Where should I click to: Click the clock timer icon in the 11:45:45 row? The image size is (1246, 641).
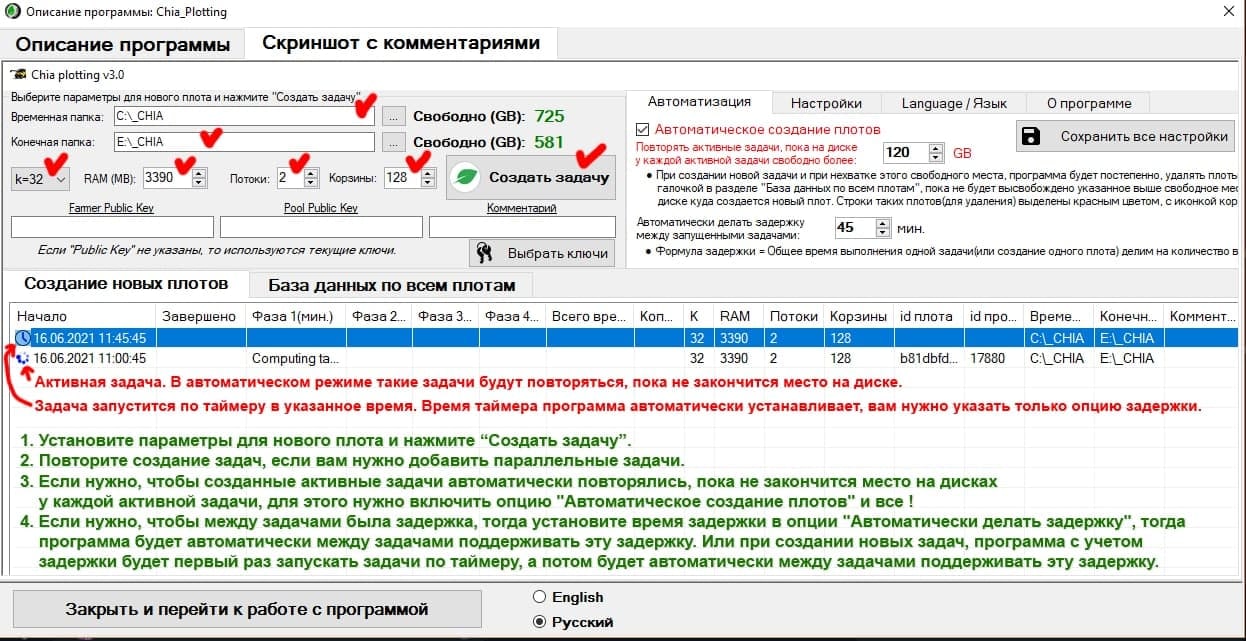(23, 338)
